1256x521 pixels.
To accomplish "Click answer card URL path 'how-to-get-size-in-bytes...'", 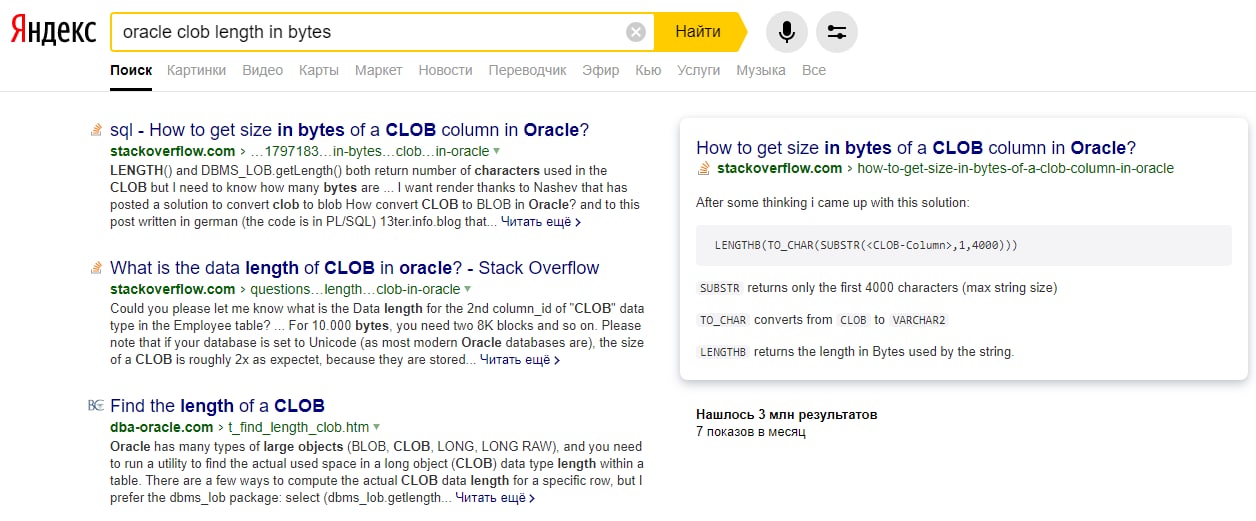I will click(1016, 168).
